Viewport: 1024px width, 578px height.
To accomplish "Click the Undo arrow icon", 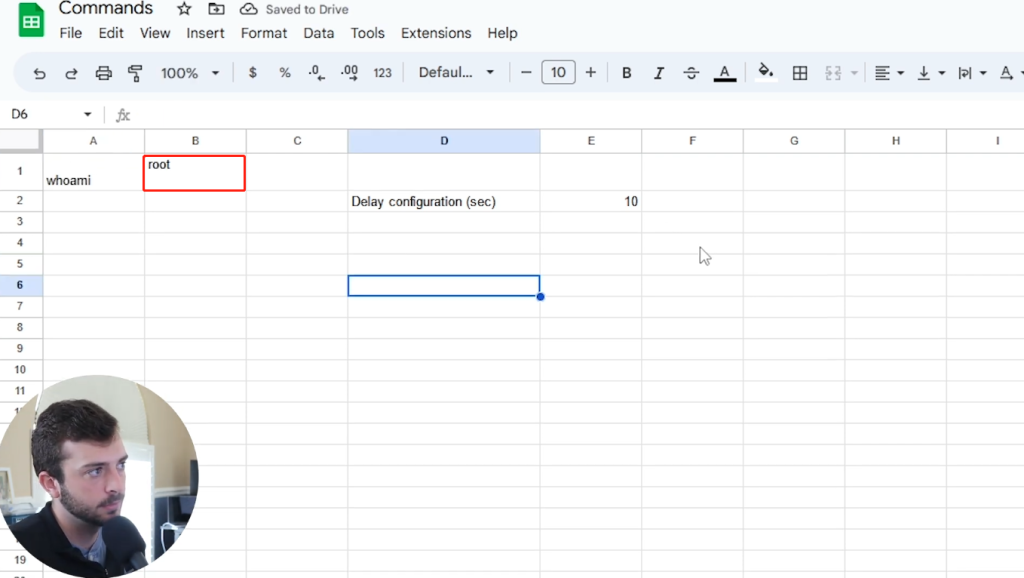I will 40,73.
